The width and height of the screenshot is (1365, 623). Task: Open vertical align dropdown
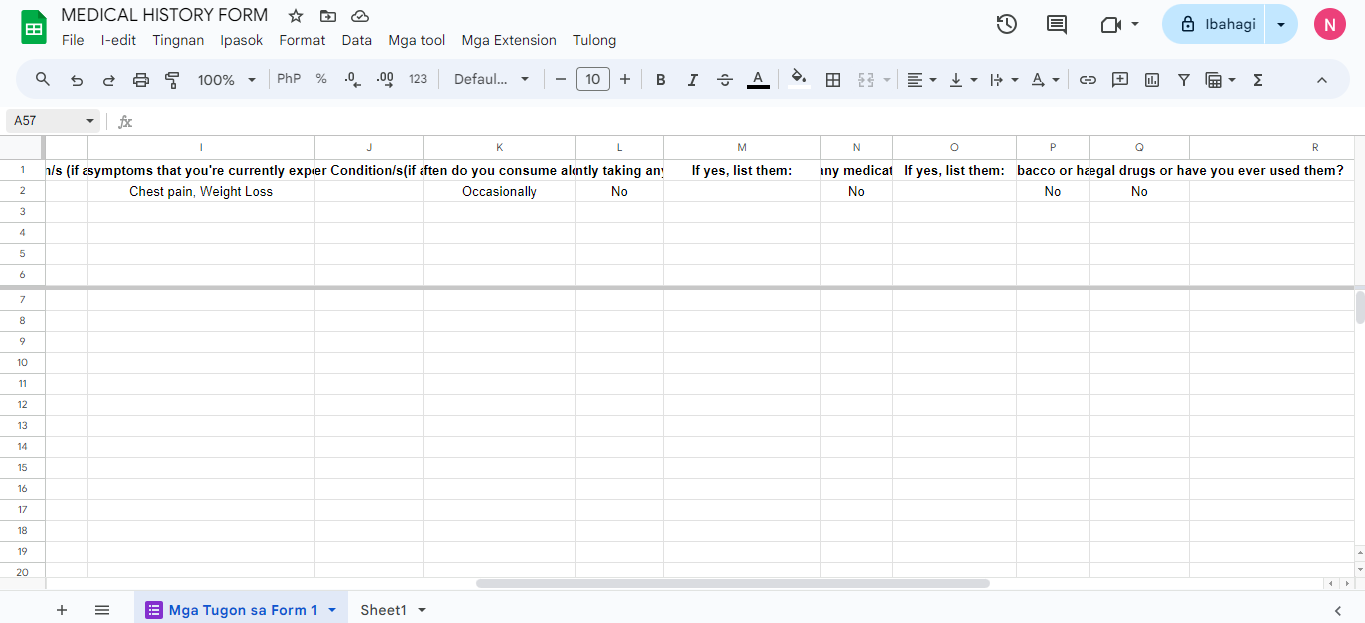coord(962,79)
